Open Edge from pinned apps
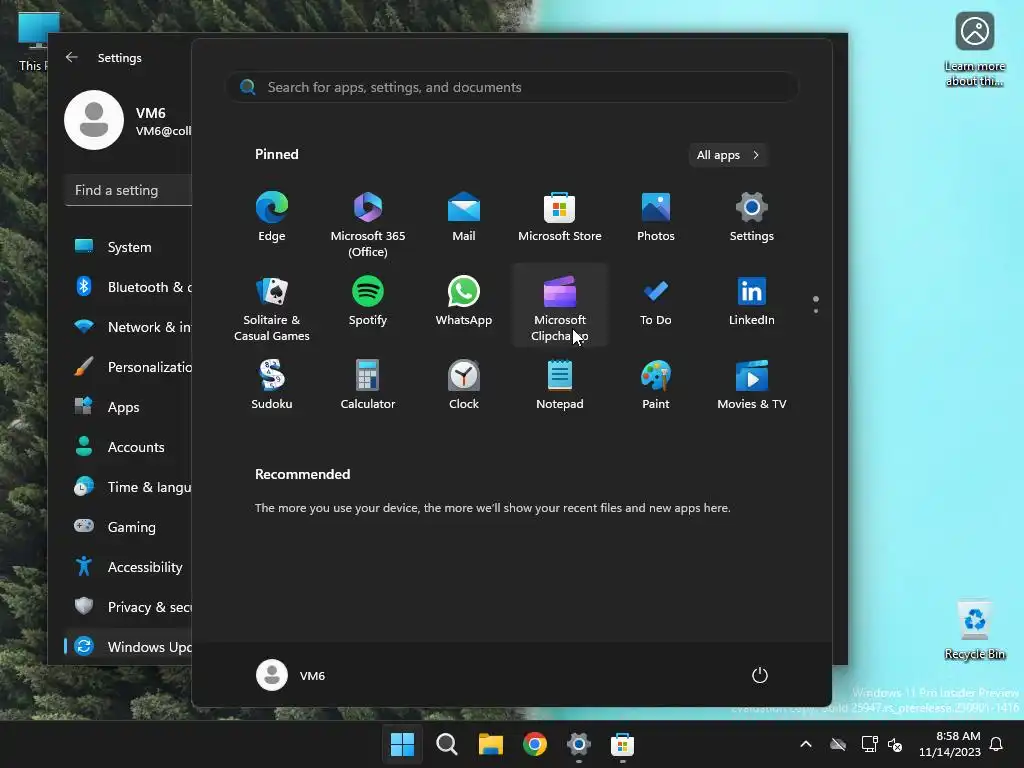This screenshot has width=1024, height=768. point(272,217)
